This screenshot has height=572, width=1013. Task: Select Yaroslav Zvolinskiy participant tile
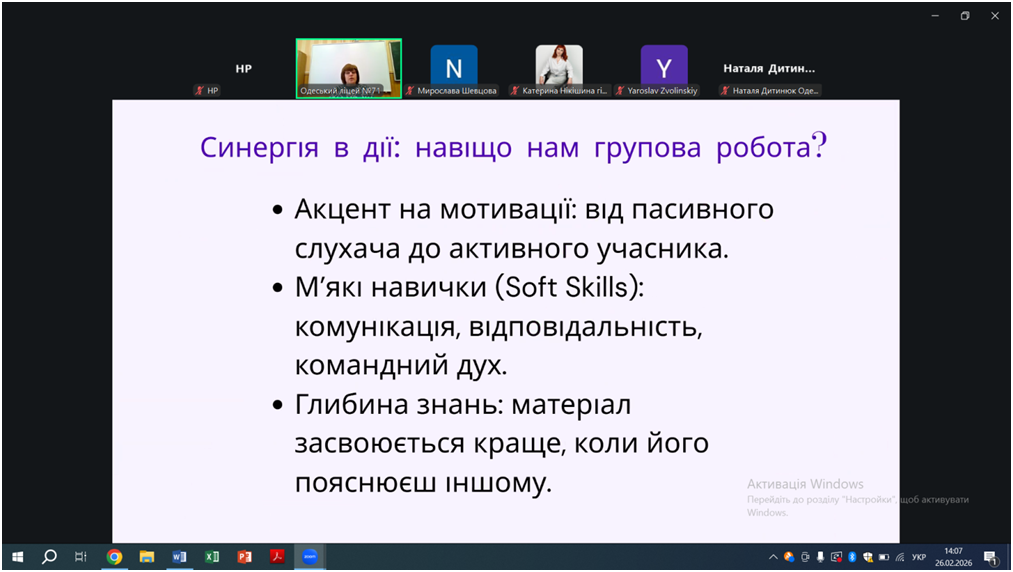(664, 68)
